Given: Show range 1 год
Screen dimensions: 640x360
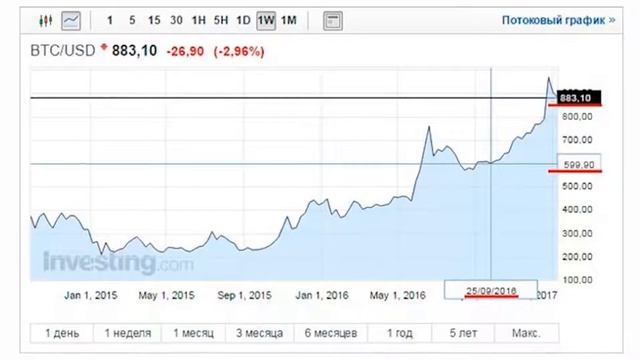Looking at the screenshot, I should 400,333.
